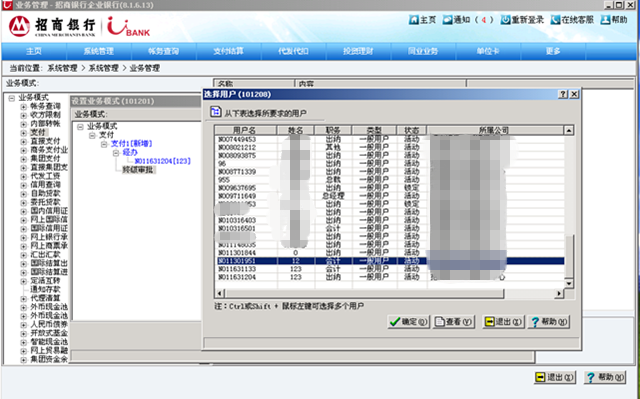
Task: Select 直接支付 in the left tree
Action: tap(45, 141)
